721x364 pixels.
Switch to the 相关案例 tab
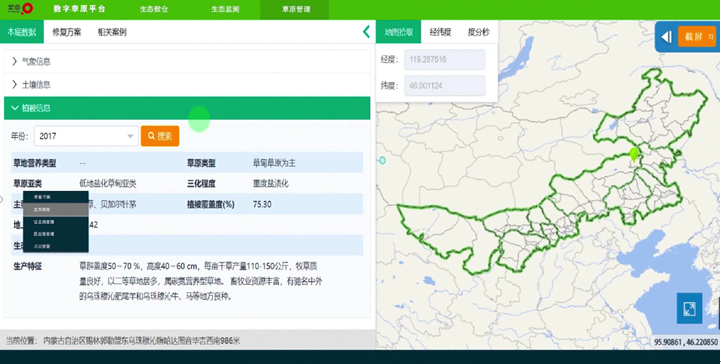click(x=112, y=32)
